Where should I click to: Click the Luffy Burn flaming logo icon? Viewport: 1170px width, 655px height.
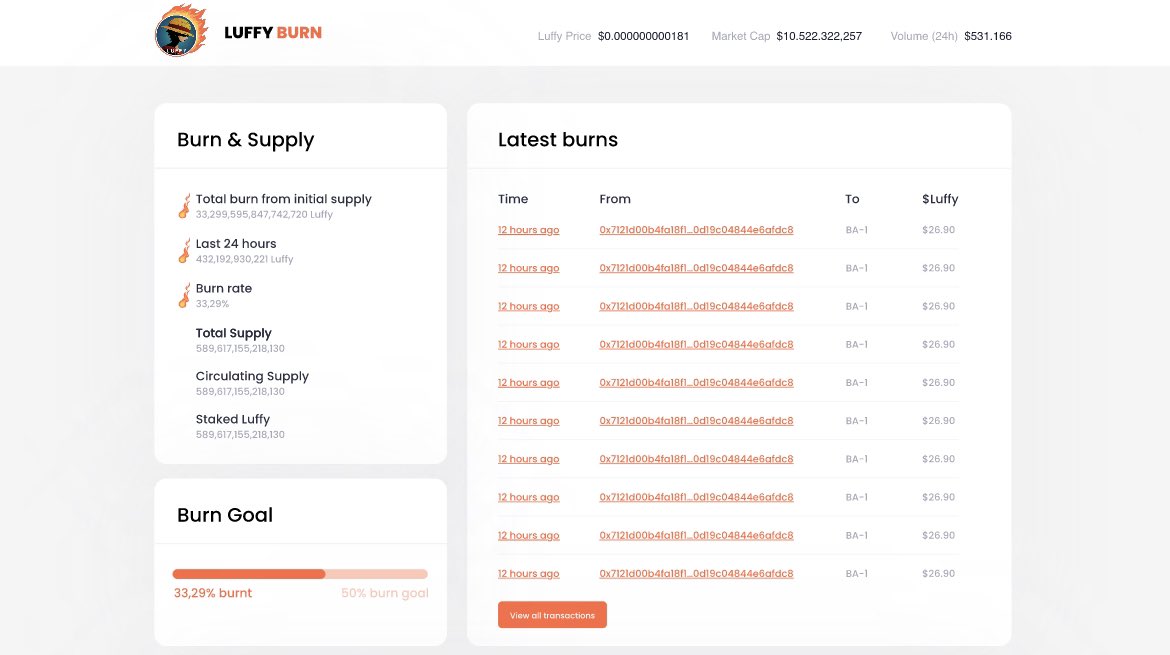coord(181,31)
